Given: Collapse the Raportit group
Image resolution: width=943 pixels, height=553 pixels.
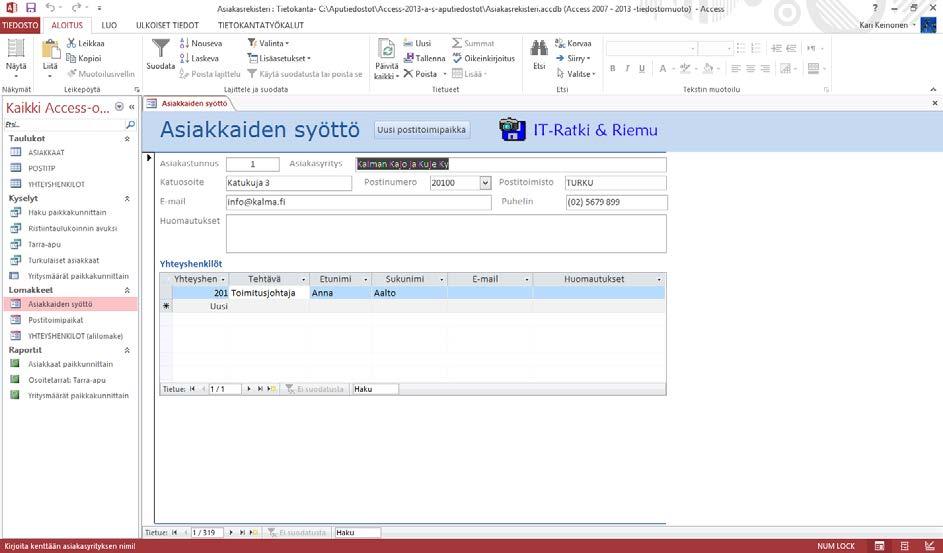Looking at the screenshot, I should [x=127, y=350].
